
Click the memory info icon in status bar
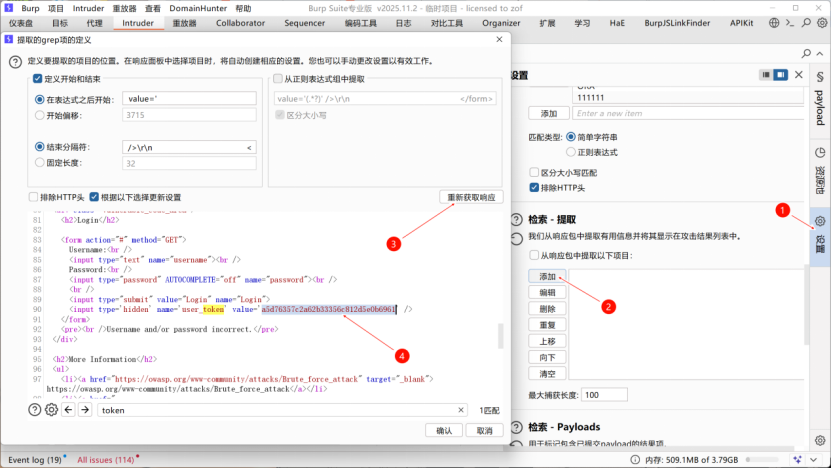[x=635, y=460]
